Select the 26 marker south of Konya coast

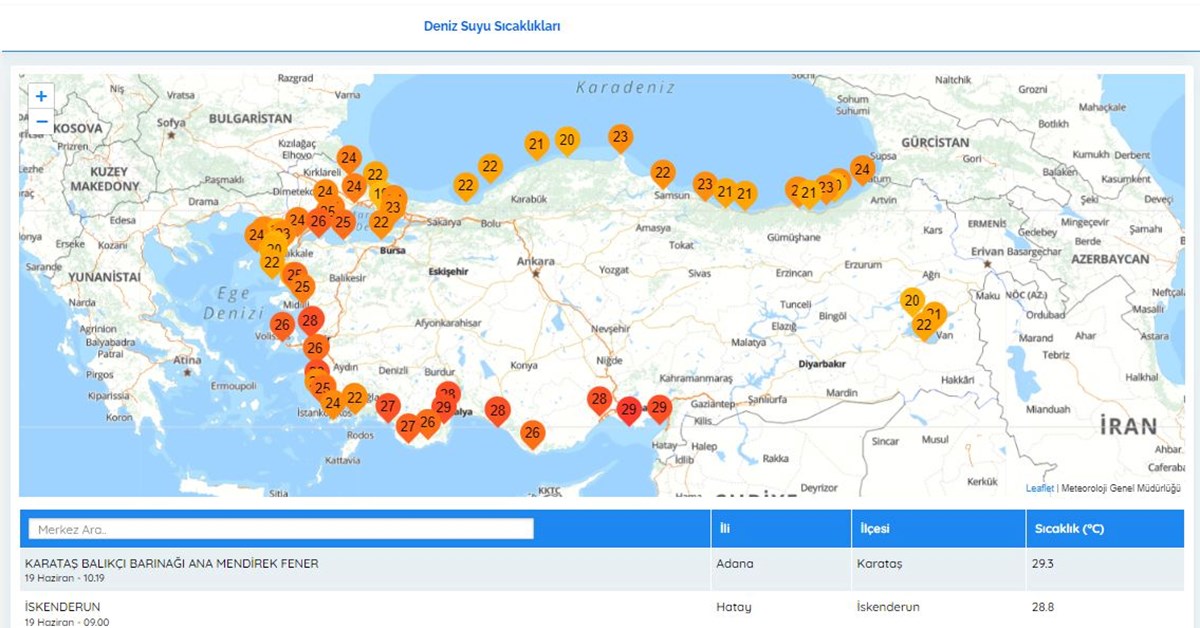click(x=533, y=434)
